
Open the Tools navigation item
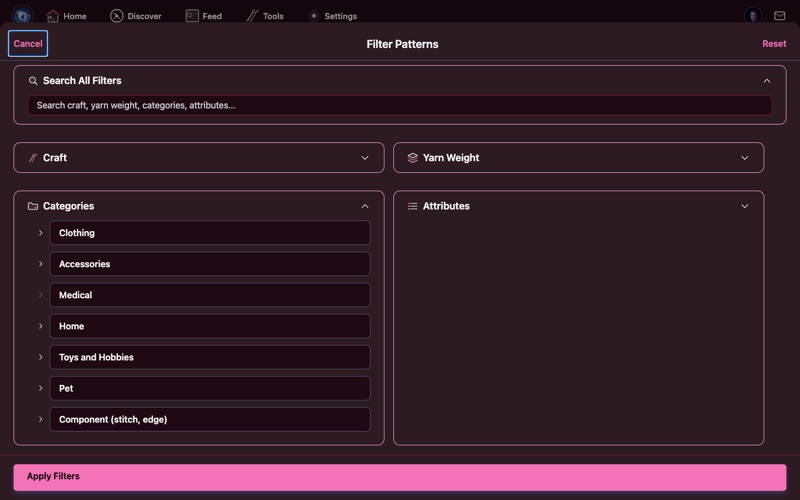265,16
